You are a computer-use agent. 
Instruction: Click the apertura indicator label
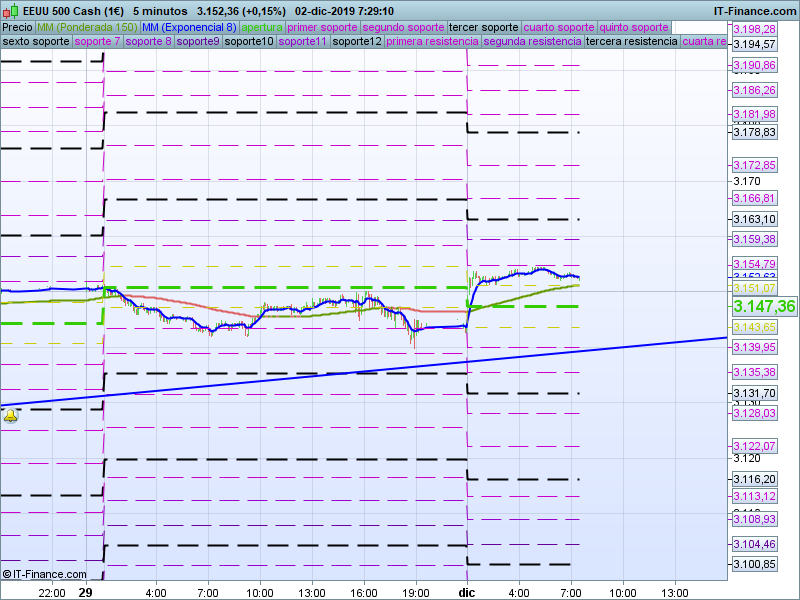coord(262,27)
